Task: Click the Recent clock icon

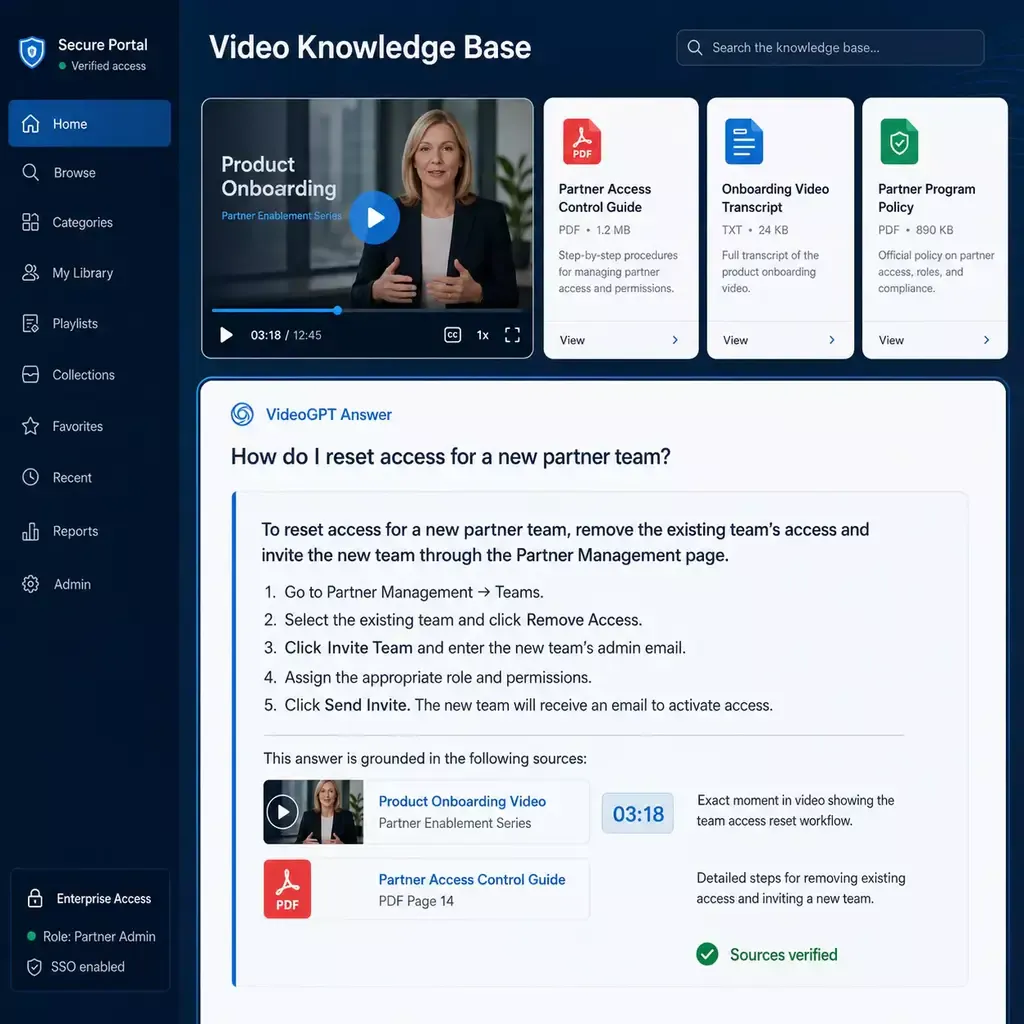Action: coord(31,477)
